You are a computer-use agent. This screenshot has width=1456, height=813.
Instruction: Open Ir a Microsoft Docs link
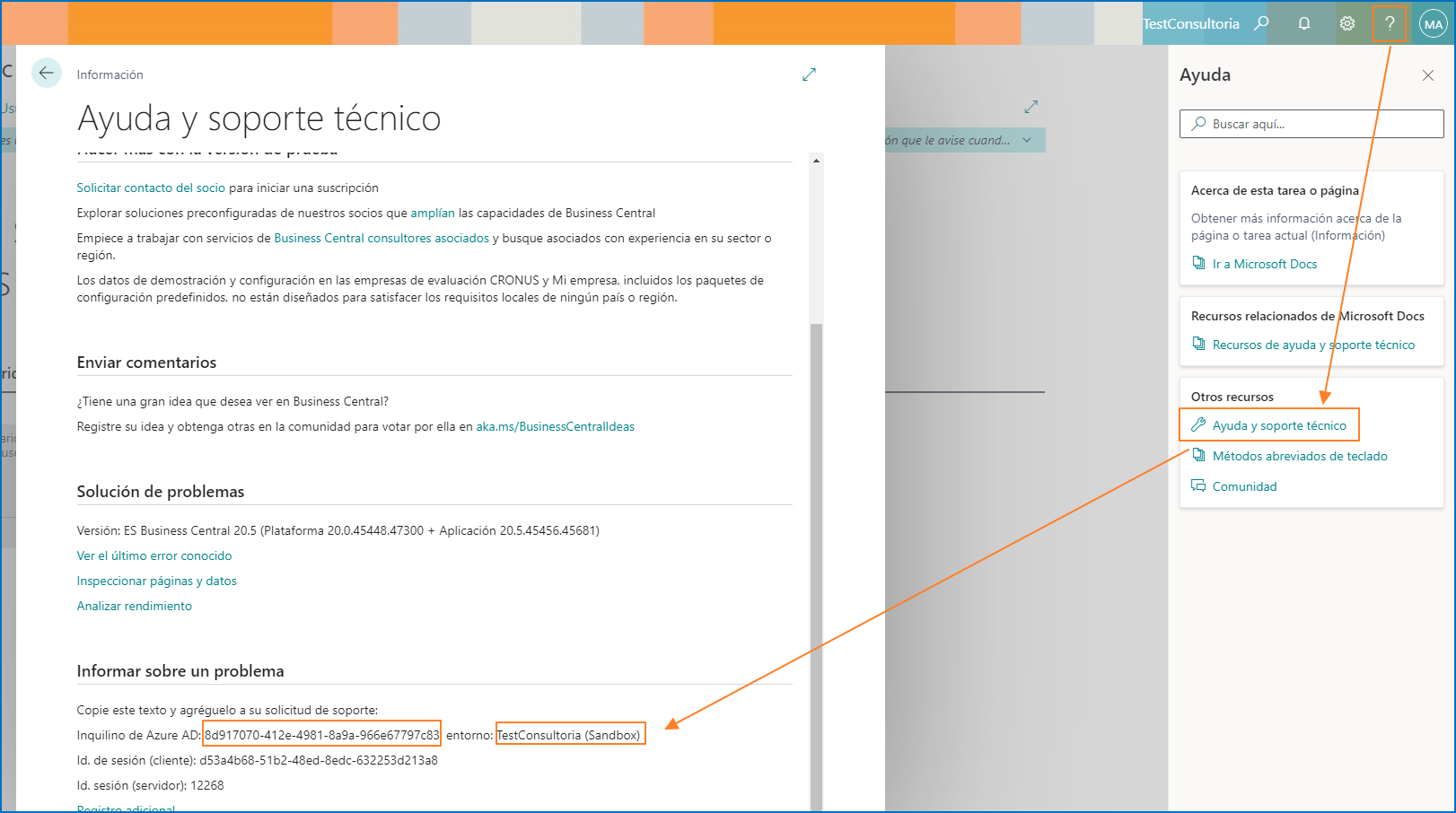[1265, 264]
